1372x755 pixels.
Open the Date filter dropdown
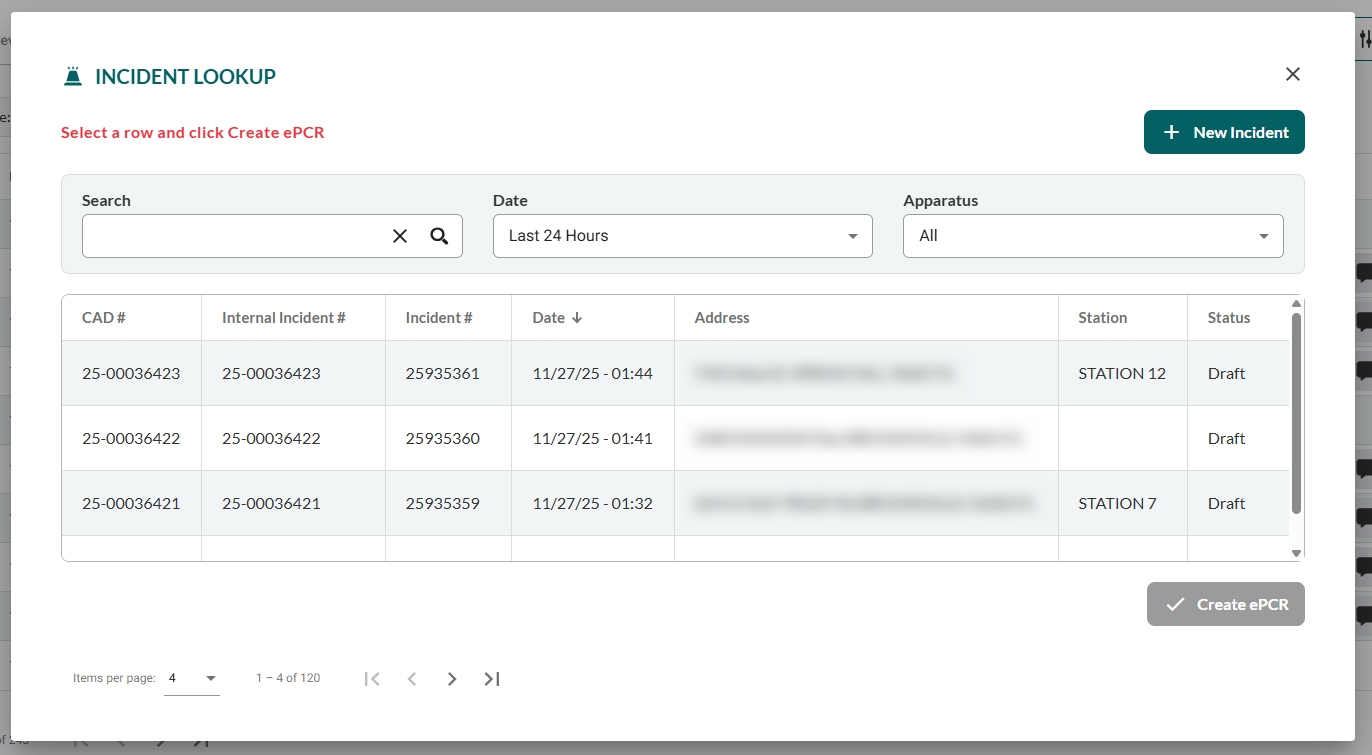(x=682, y=236)
